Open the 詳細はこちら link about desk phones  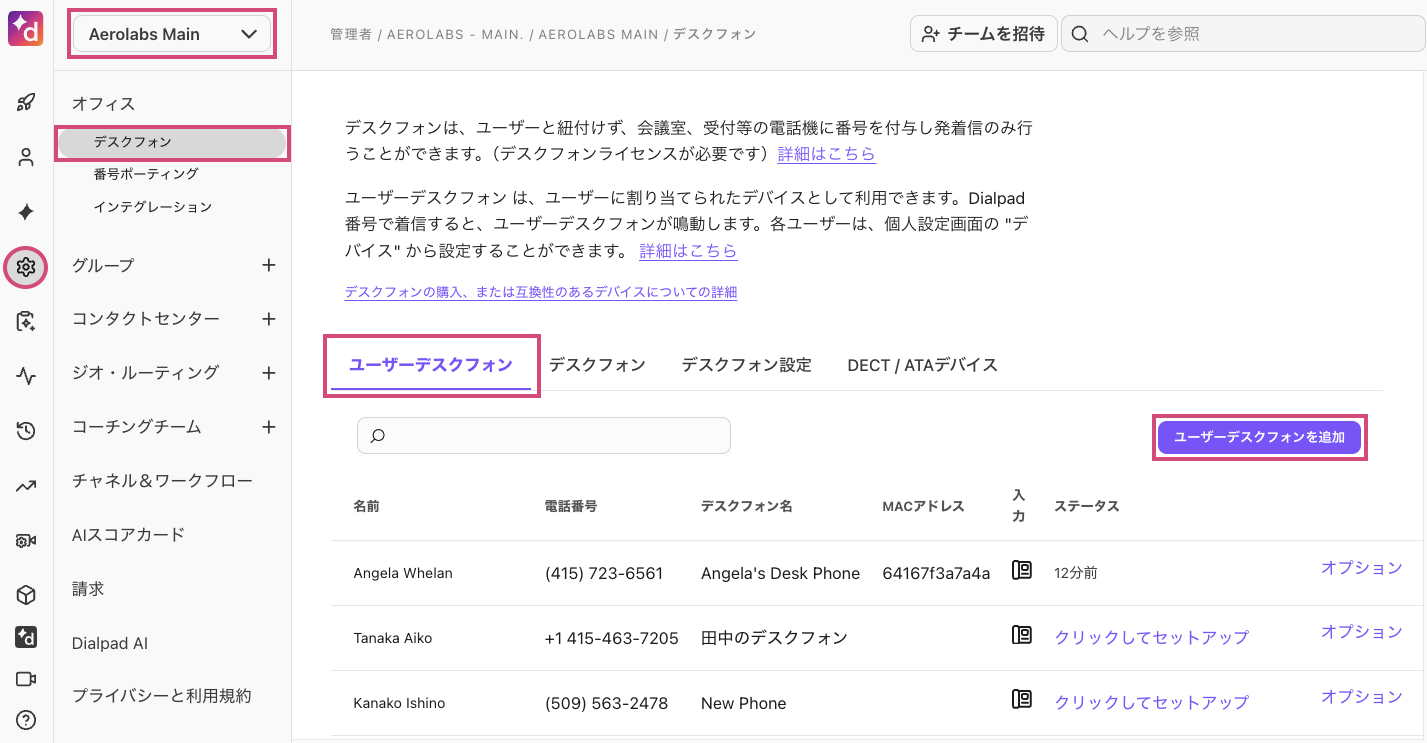pyautogui.click(x=825, y=154)
